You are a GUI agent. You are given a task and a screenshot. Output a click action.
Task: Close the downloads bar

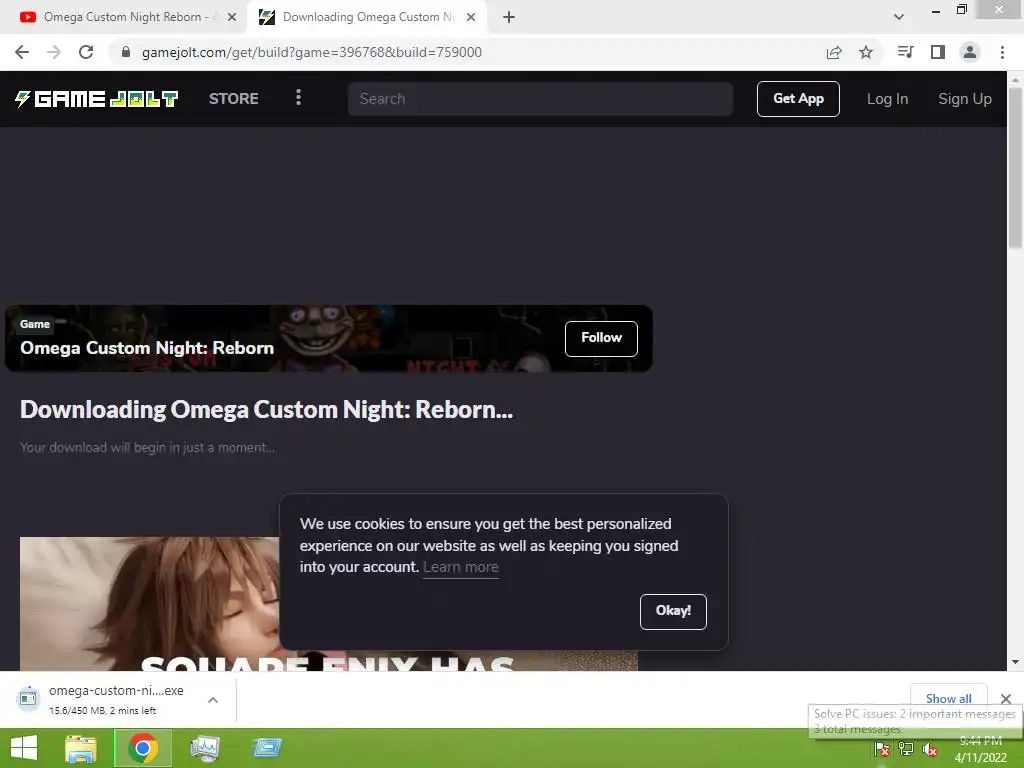pyautogui.click(x=1006, y=699)
